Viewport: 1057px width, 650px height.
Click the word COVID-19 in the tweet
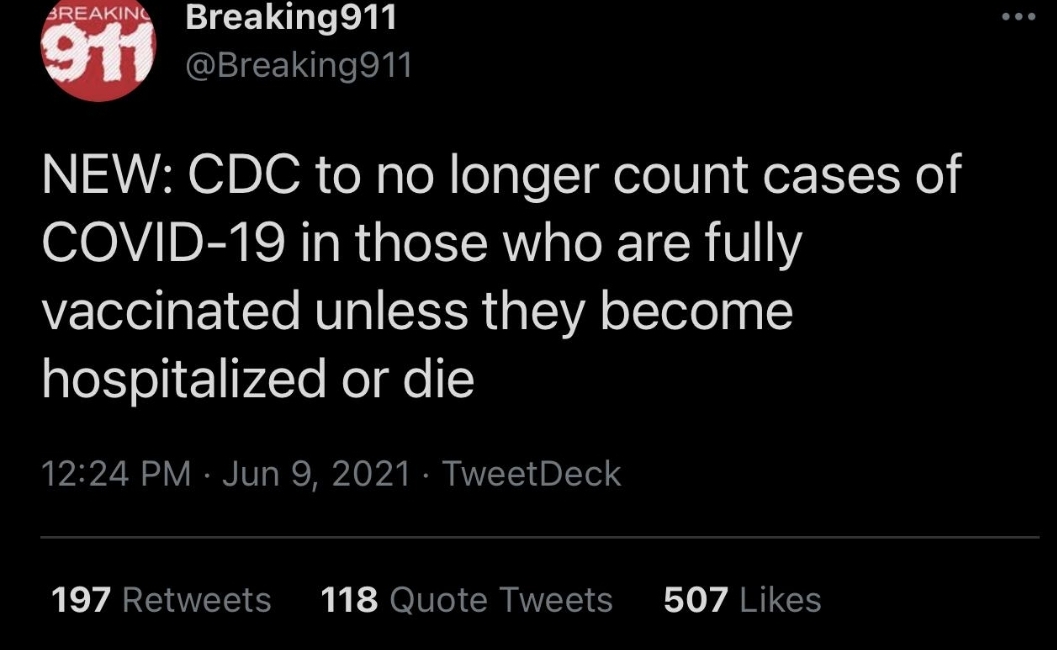(x=163, y=243)
